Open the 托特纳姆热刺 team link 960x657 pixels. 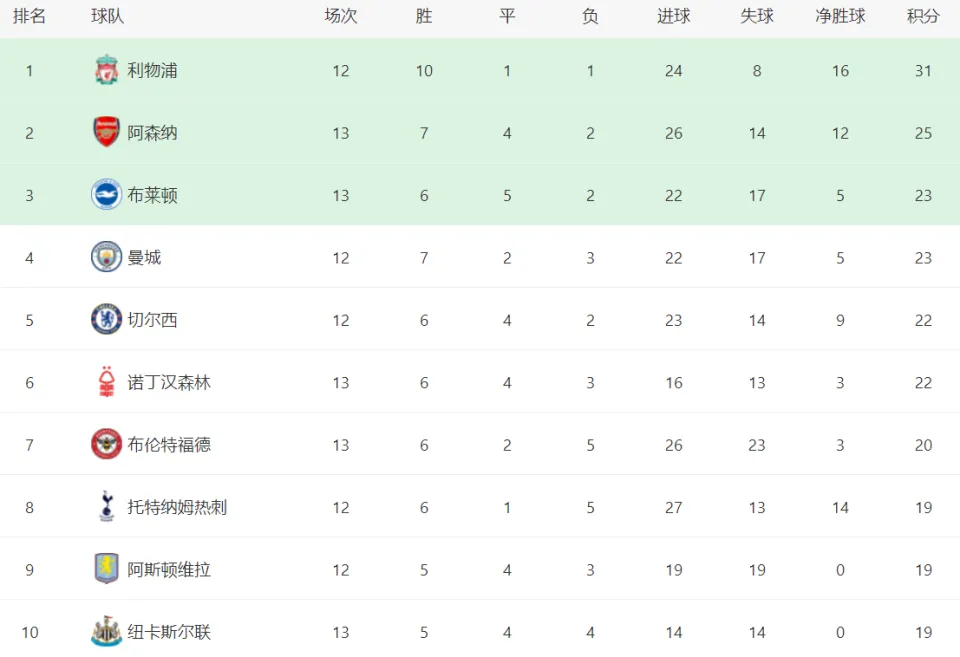click(177, 508)
